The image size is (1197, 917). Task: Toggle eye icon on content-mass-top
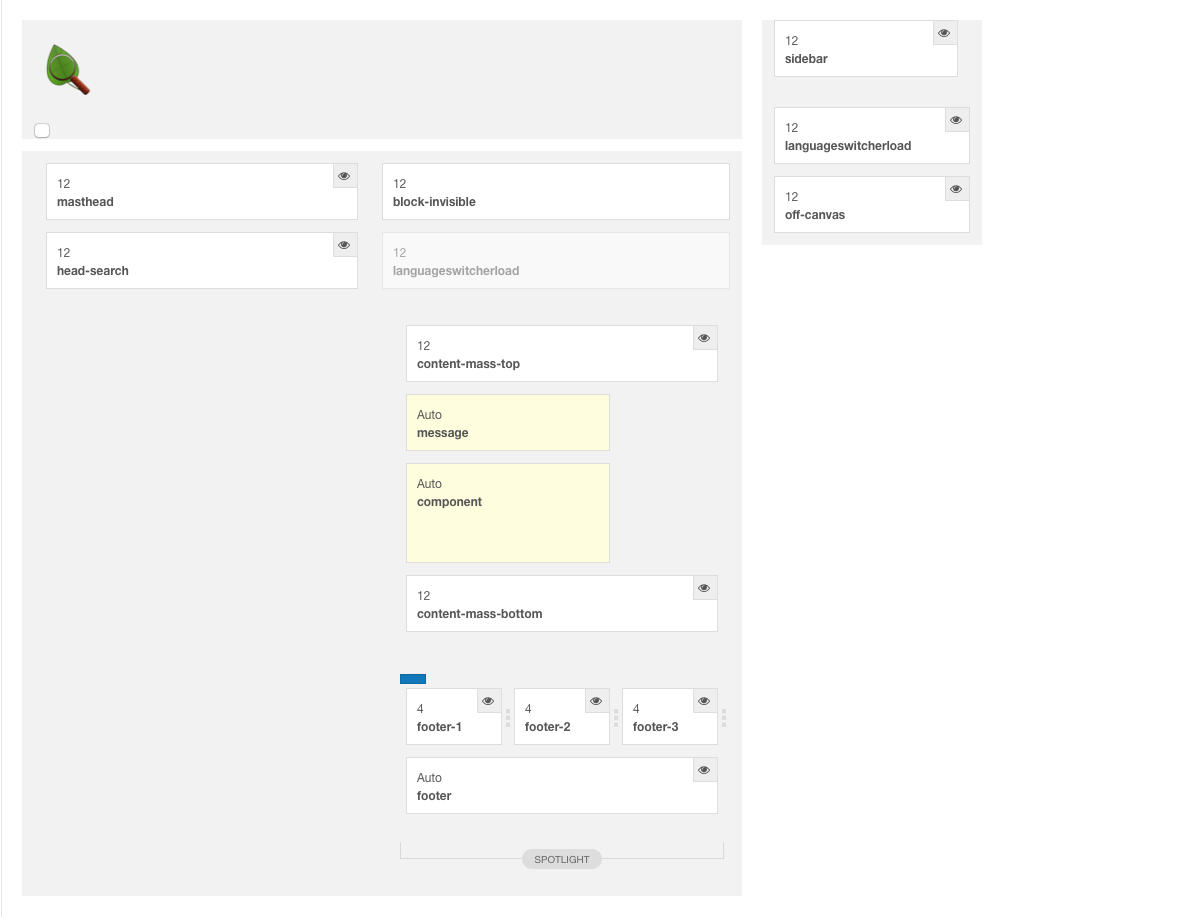(704, 338)
